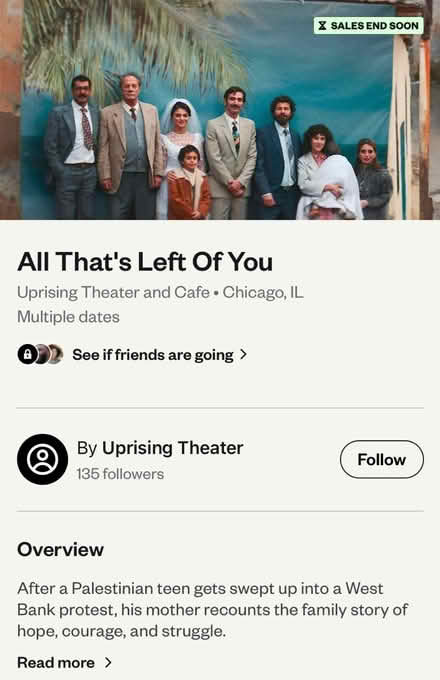Click the second friend avatar circle
Image resolution: width=440 pixels, height=680 pixels.
click(41, 354)
